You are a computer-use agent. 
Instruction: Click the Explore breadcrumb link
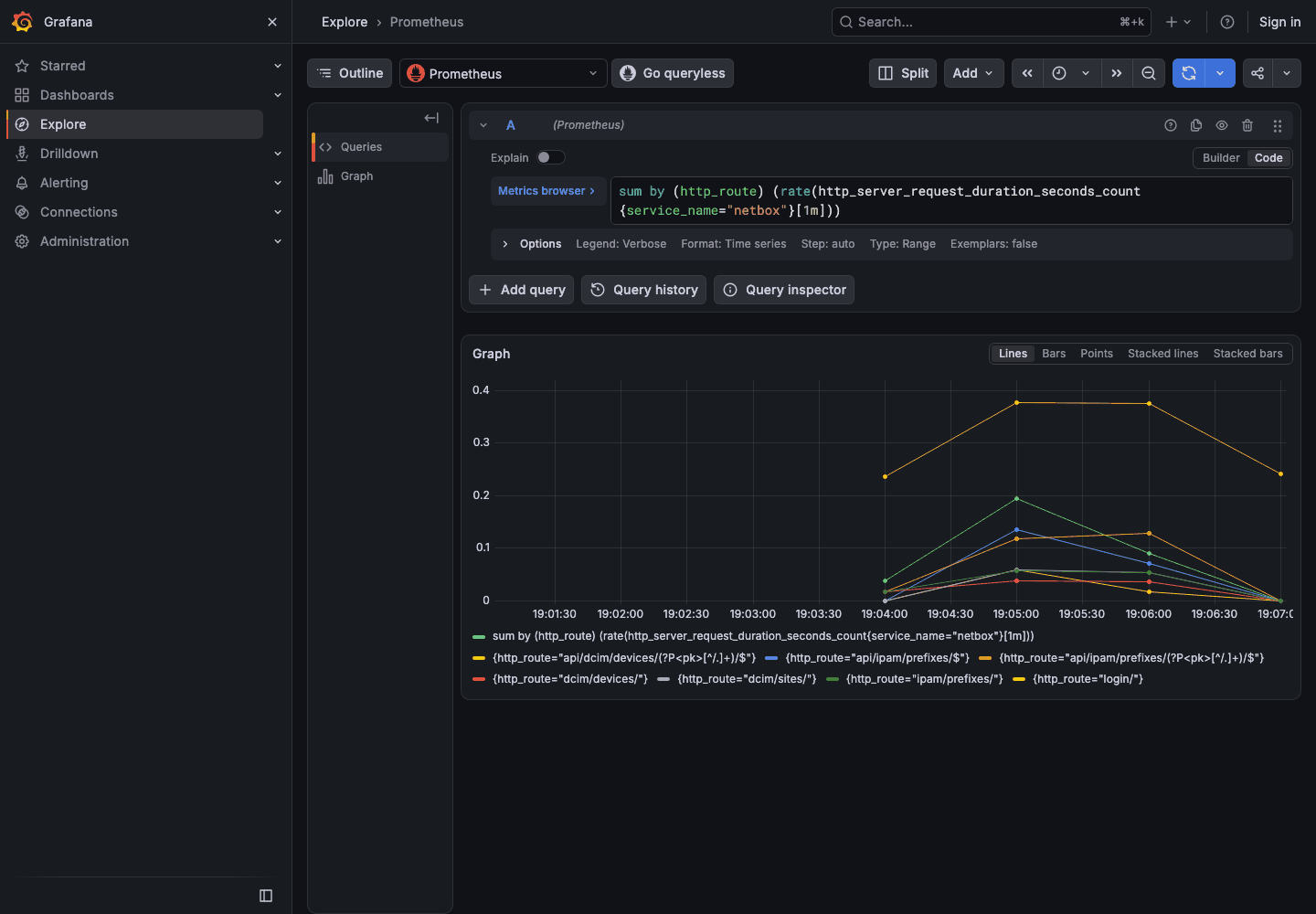(345, 22)
